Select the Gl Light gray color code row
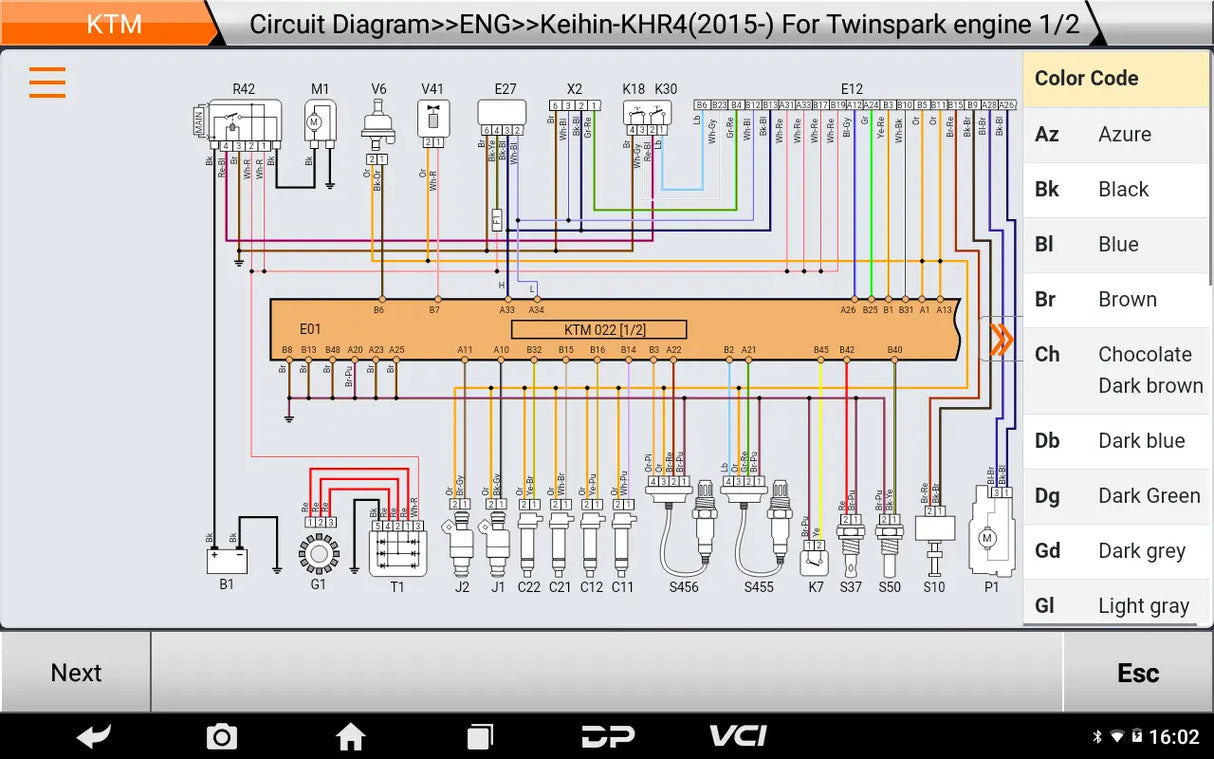The image size is (1214, 759). 1116,605
